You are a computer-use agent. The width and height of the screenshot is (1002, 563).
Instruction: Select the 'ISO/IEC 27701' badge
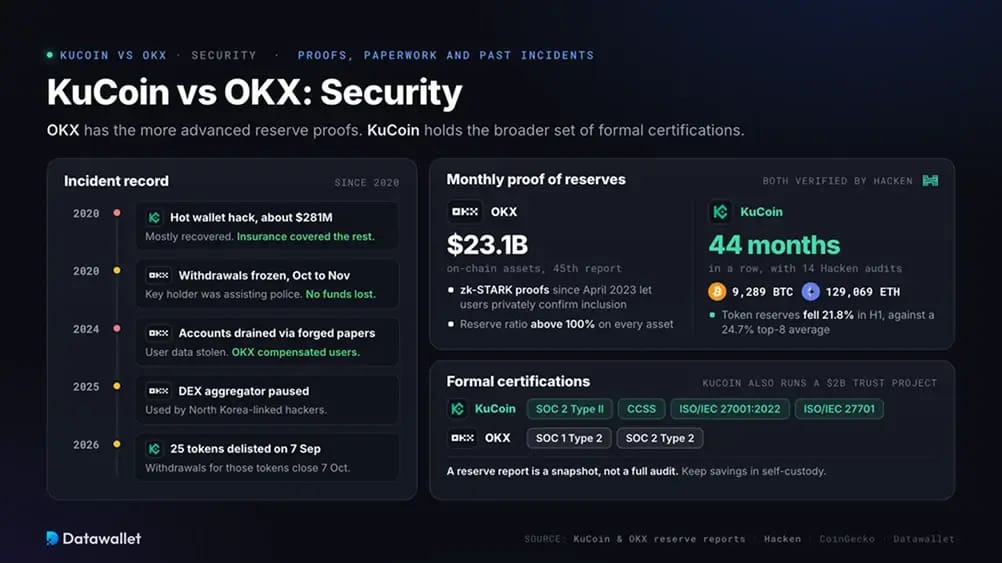point(839,409)
